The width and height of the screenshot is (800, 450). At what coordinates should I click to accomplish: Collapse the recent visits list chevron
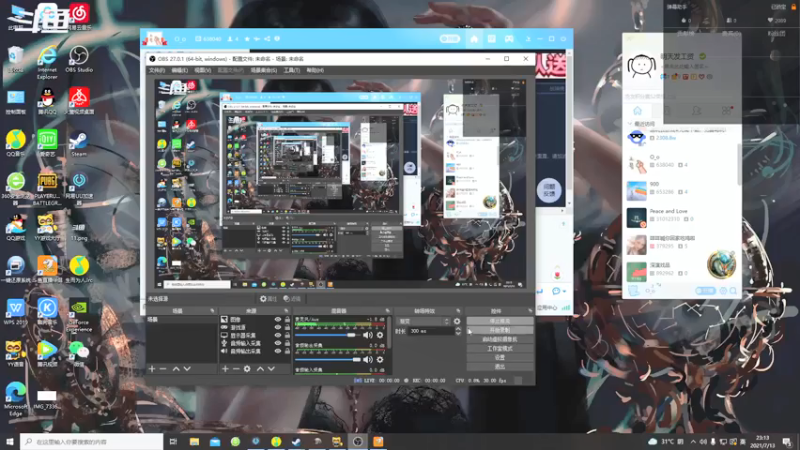[630, 123]
